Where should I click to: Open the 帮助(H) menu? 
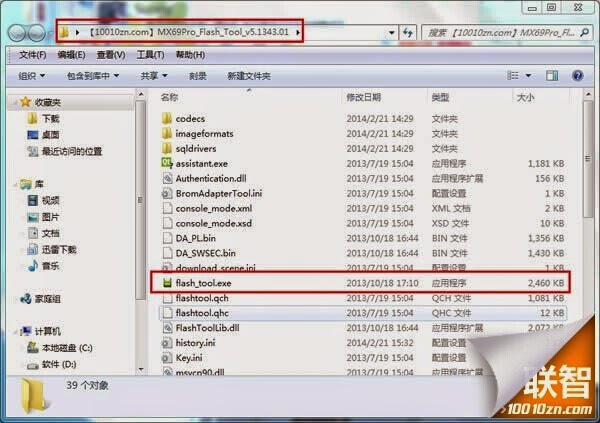(x=190, y=55)
